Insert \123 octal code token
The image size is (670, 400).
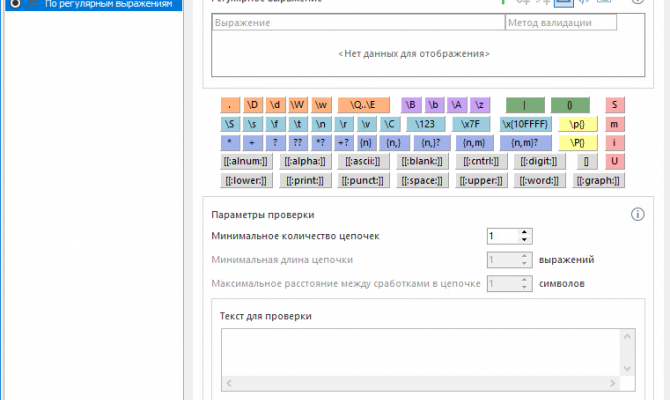(x=425, y=124)
